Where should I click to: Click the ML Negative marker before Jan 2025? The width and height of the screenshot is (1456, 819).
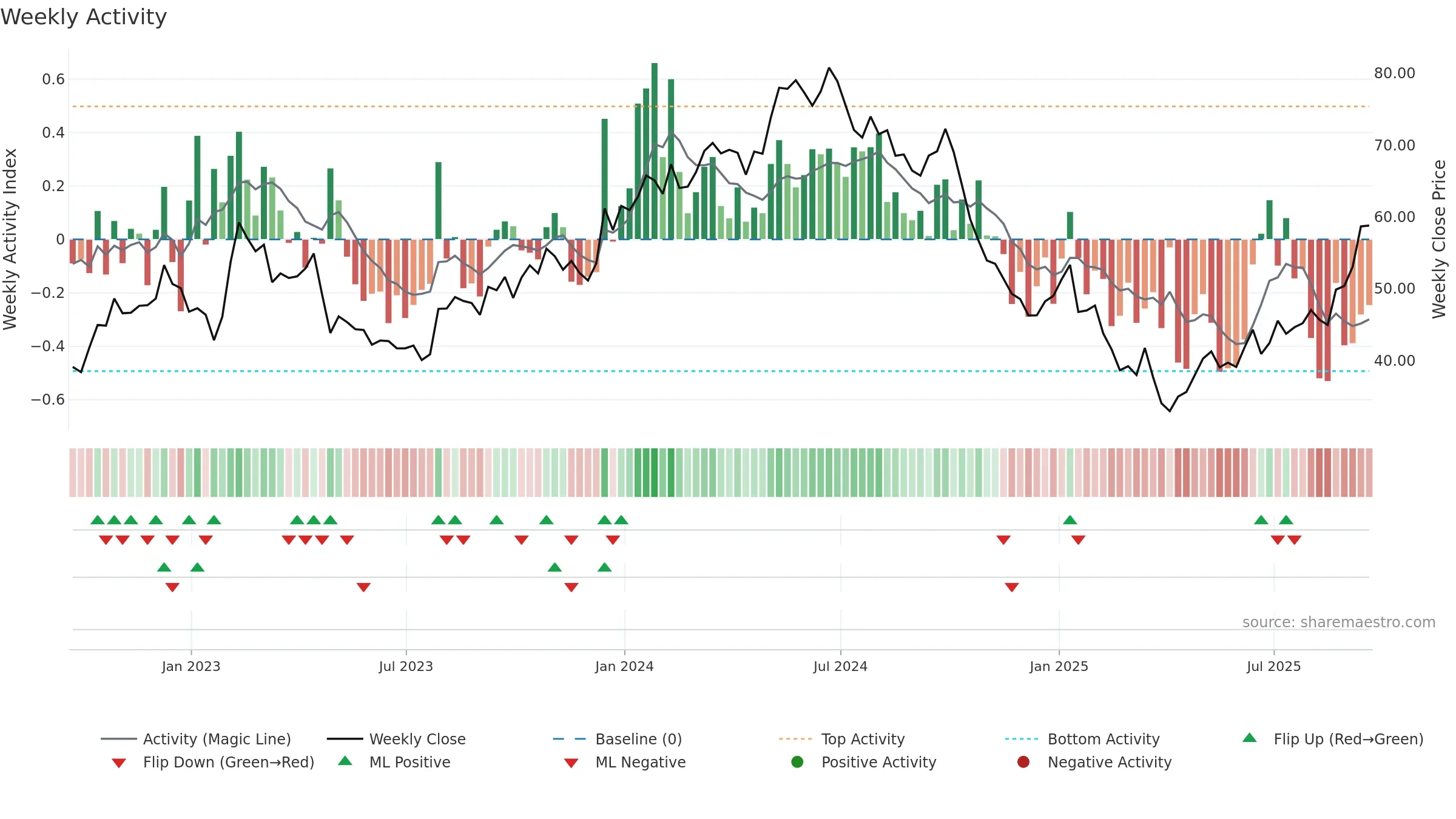(1012, 587)
